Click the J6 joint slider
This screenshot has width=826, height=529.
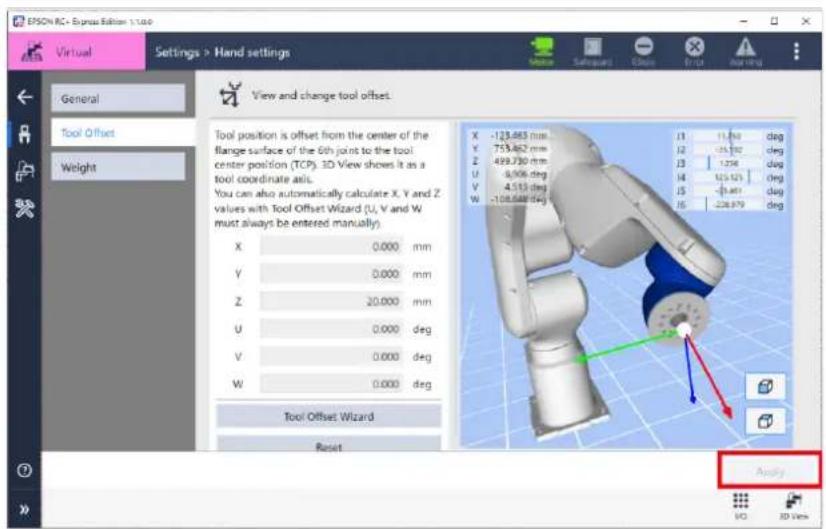pyautogui.click(x=727, y=204)
